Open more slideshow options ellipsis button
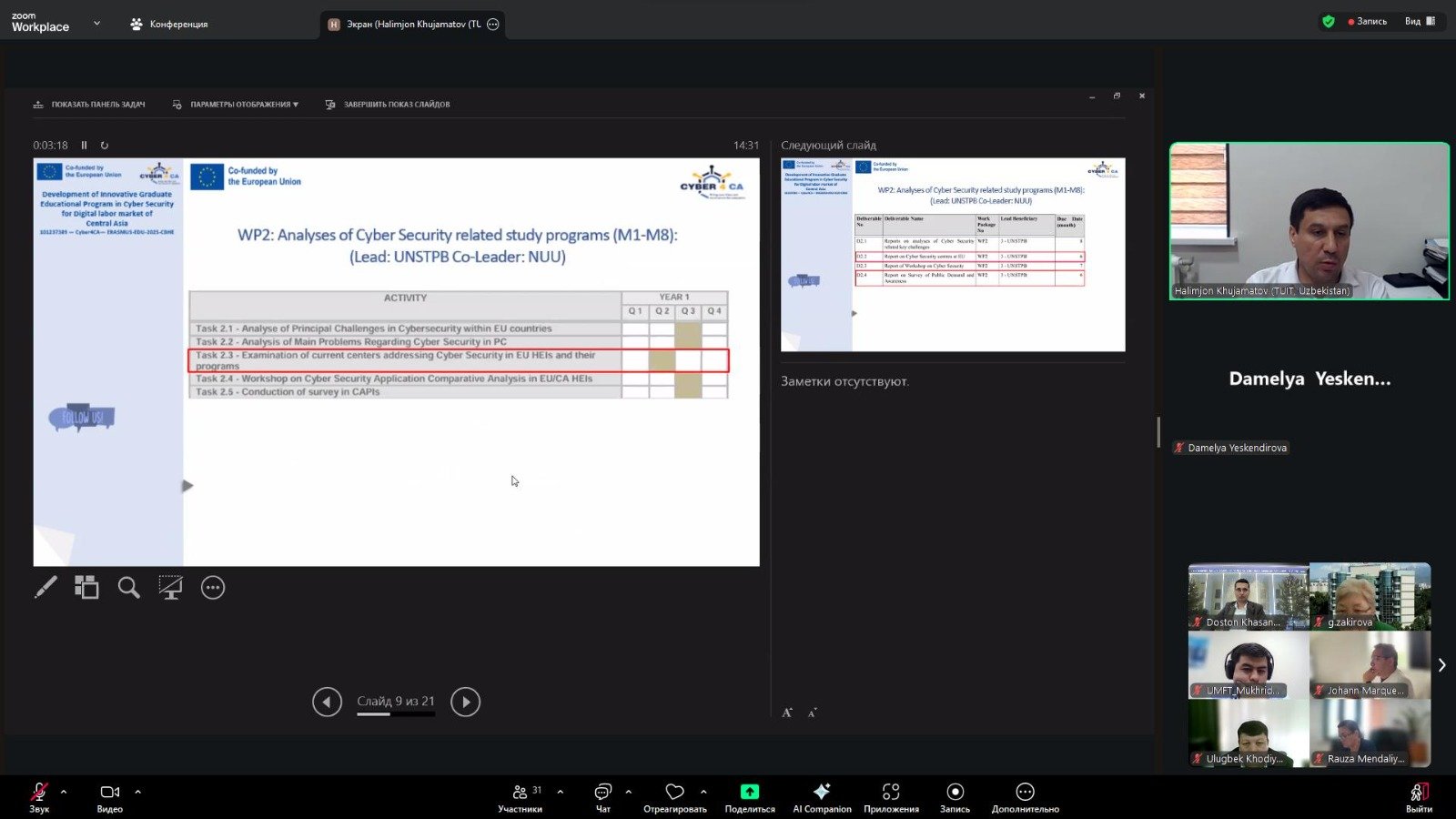 click(x=213, y=588)
